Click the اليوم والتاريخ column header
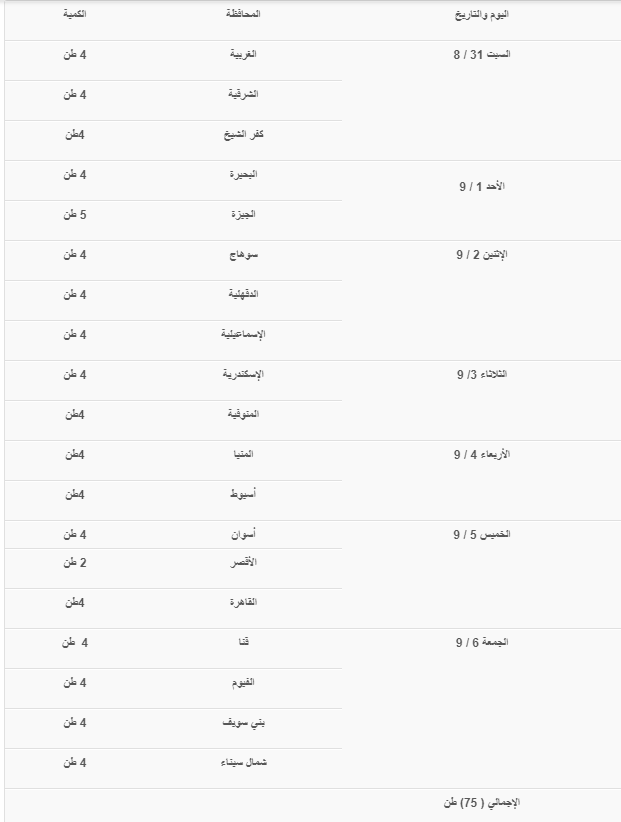This screenshot has height=822, width=621. [x=482, y=16]
